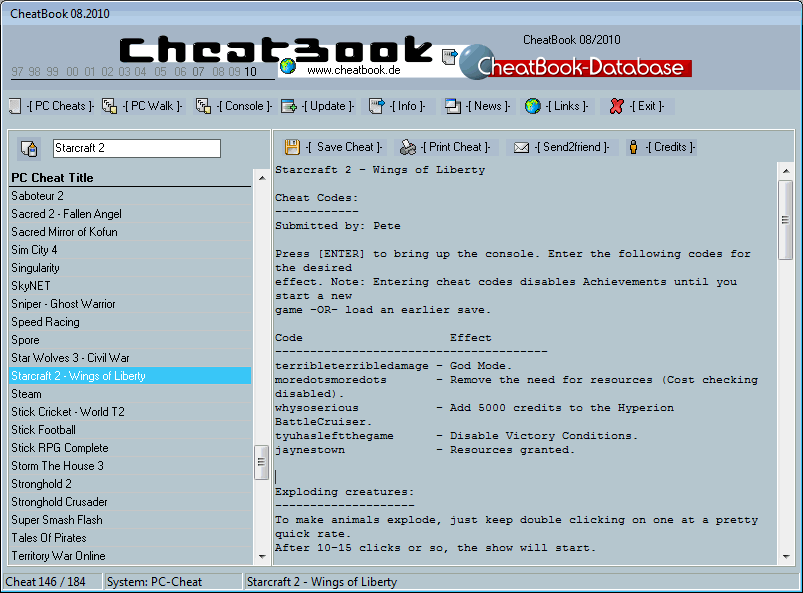Select Stick RPG Complete entry

(131, 448)
